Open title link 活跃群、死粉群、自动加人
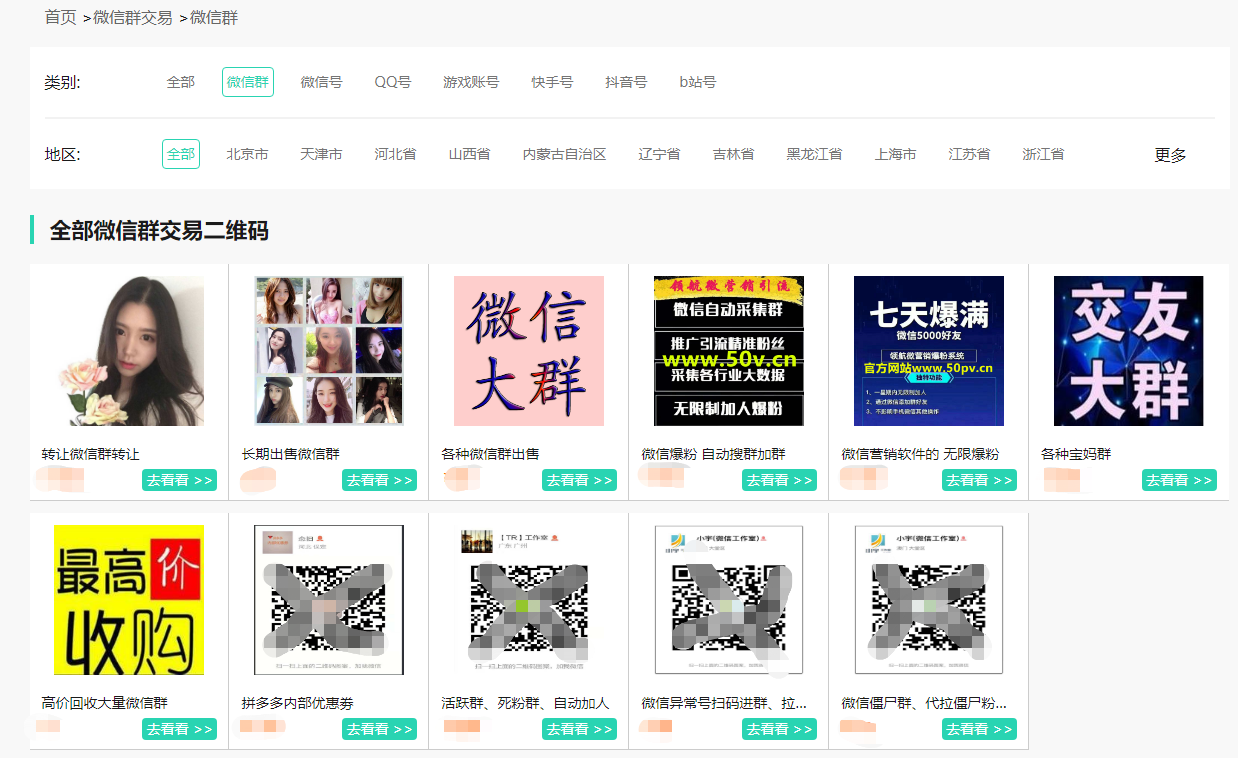 pyautogui.click(x=525, y=703)
